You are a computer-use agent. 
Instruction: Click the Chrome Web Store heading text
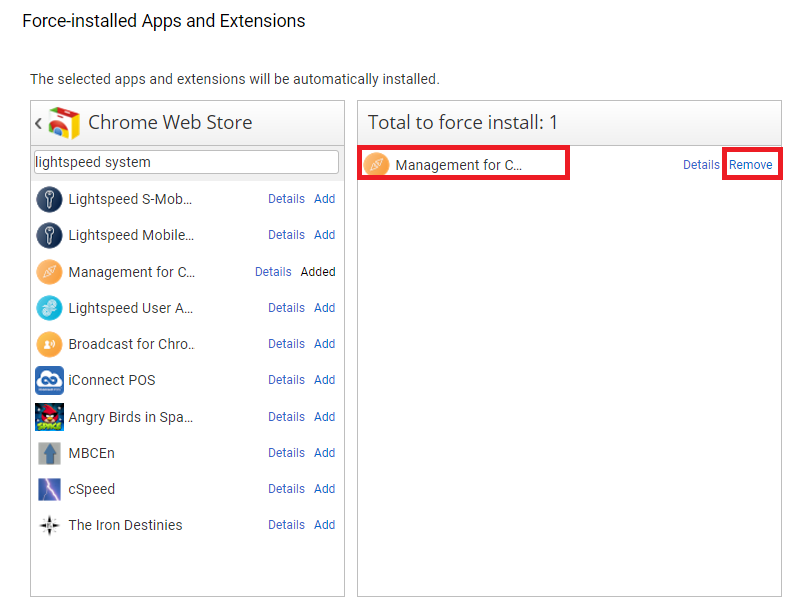(170, 122)
